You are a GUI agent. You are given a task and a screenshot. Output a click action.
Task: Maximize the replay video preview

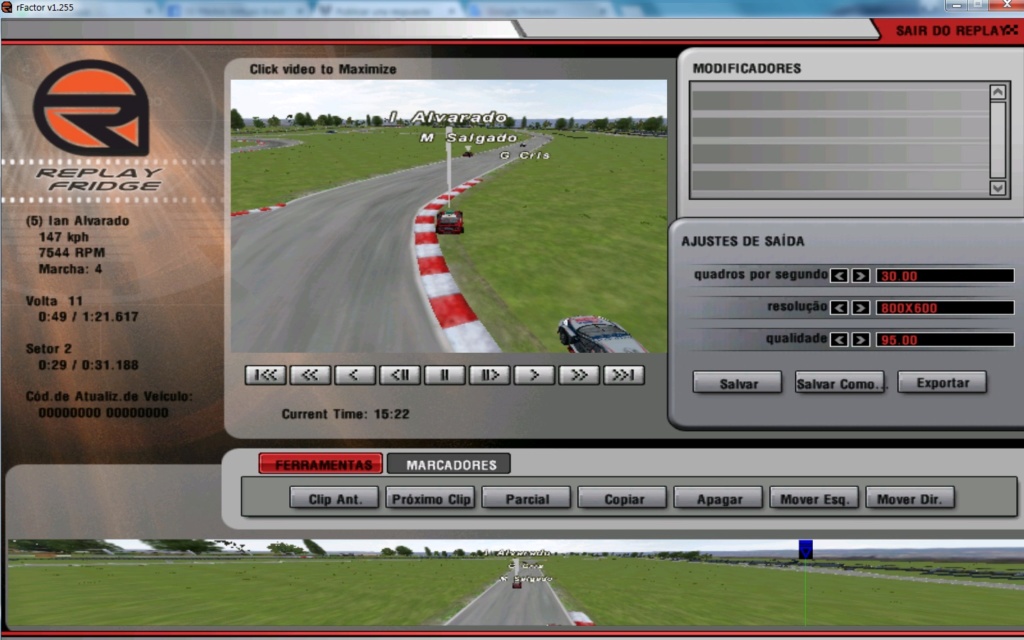(x=449, y=216)
